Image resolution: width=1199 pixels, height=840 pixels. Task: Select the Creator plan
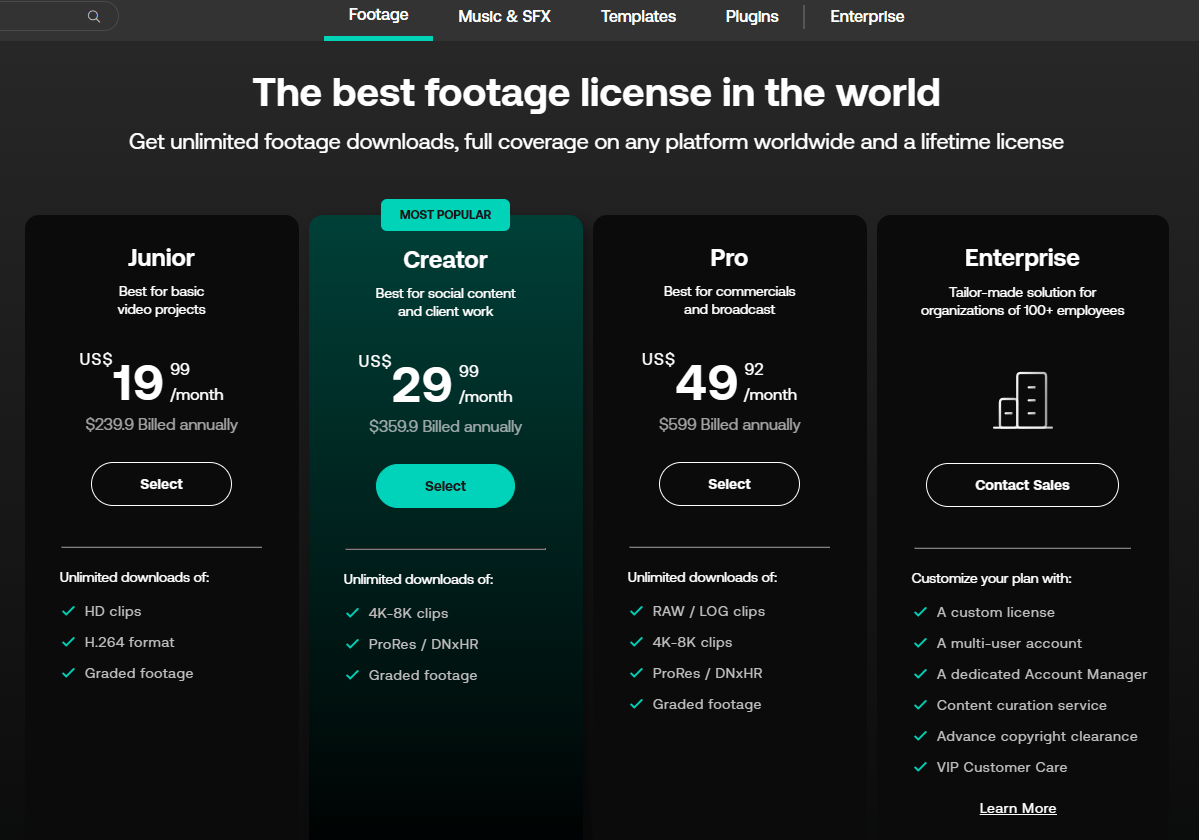445,486
